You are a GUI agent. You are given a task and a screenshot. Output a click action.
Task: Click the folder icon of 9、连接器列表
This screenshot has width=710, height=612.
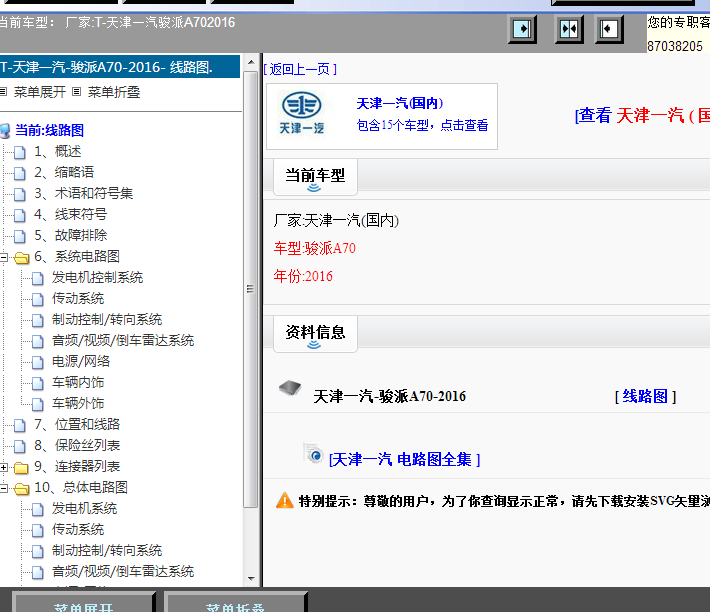pos(21,467)
